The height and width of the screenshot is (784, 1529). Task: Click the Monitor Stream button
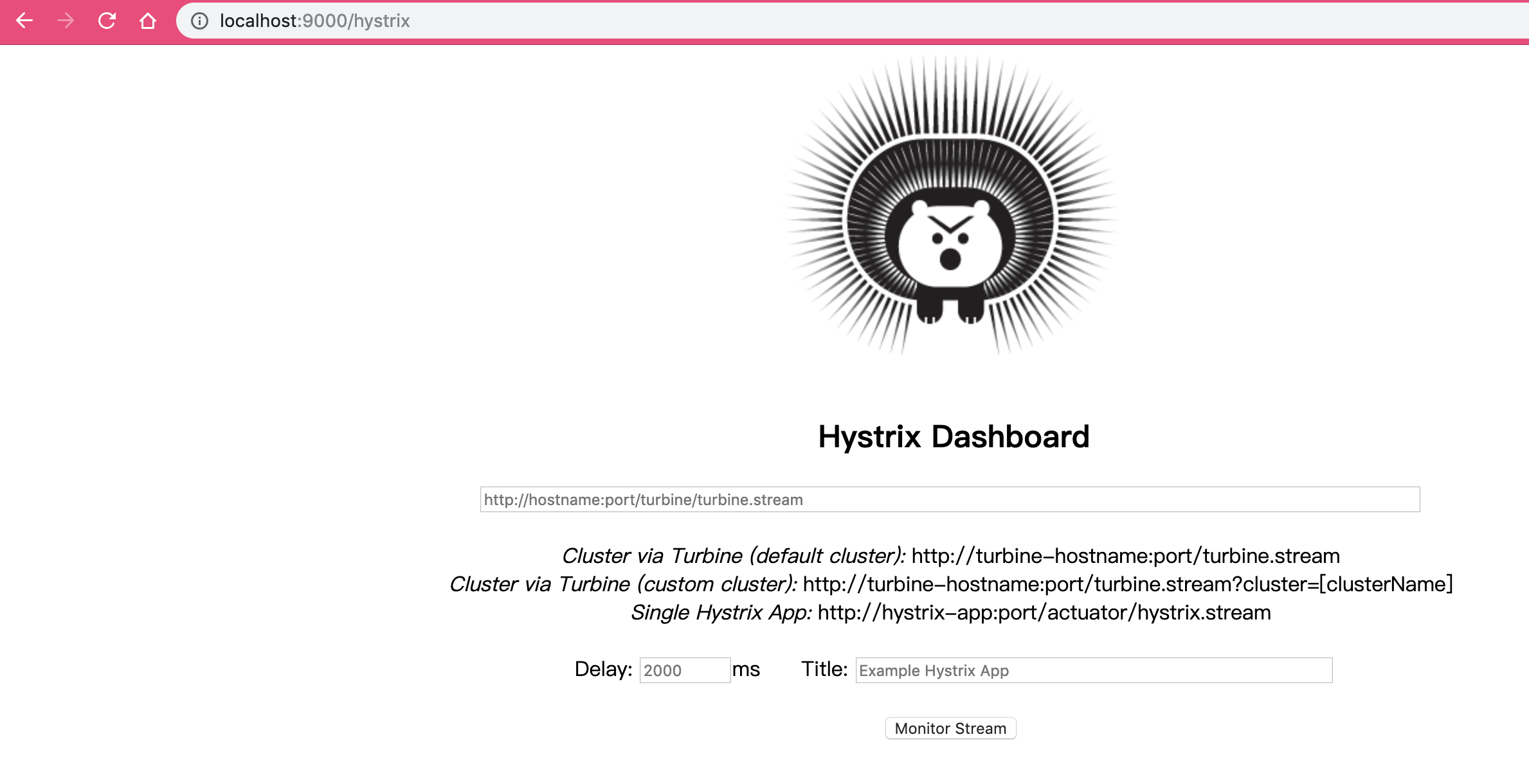tap(950, 728)
